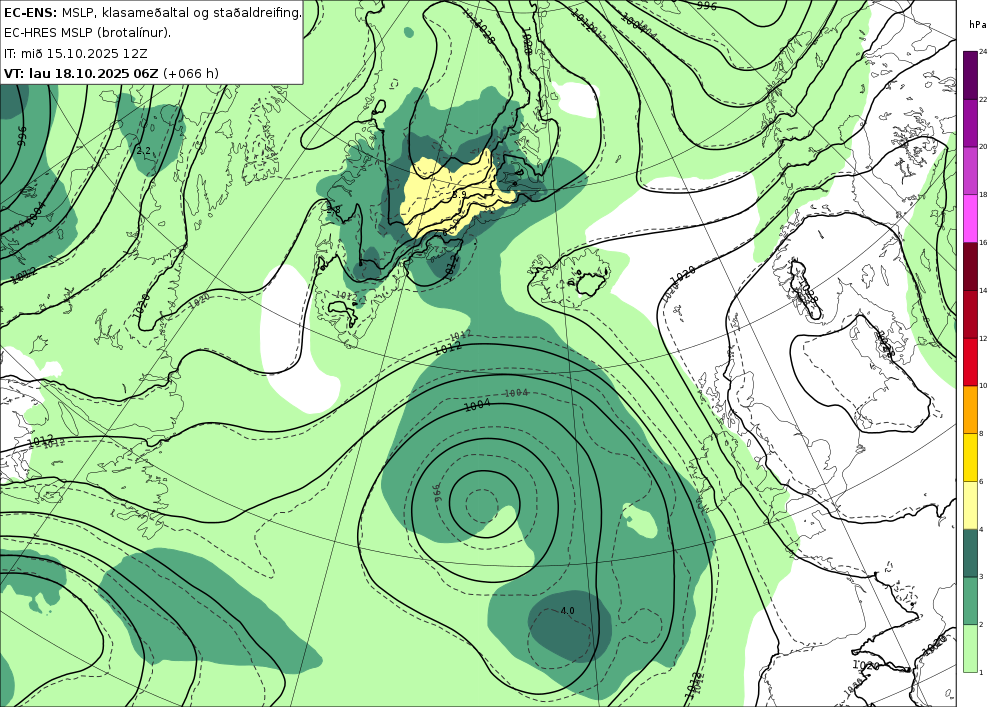The height and width of the screenshot is (707, 1000).
Task: Click the colorbar tick label '10'
Action: tap(983, 385)
